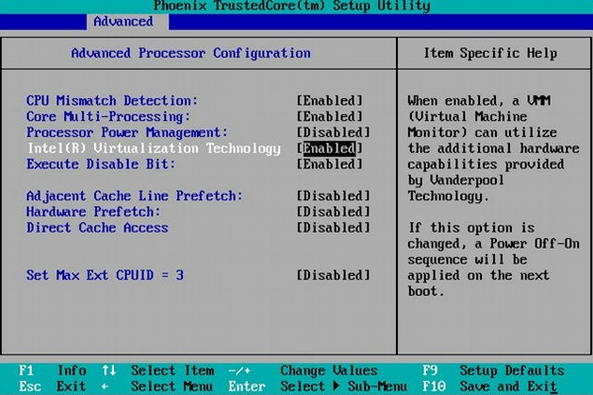The image size is (593, 395).
Task: Click the Advanced Processor Configuration heading
Action: click(191, 53)
